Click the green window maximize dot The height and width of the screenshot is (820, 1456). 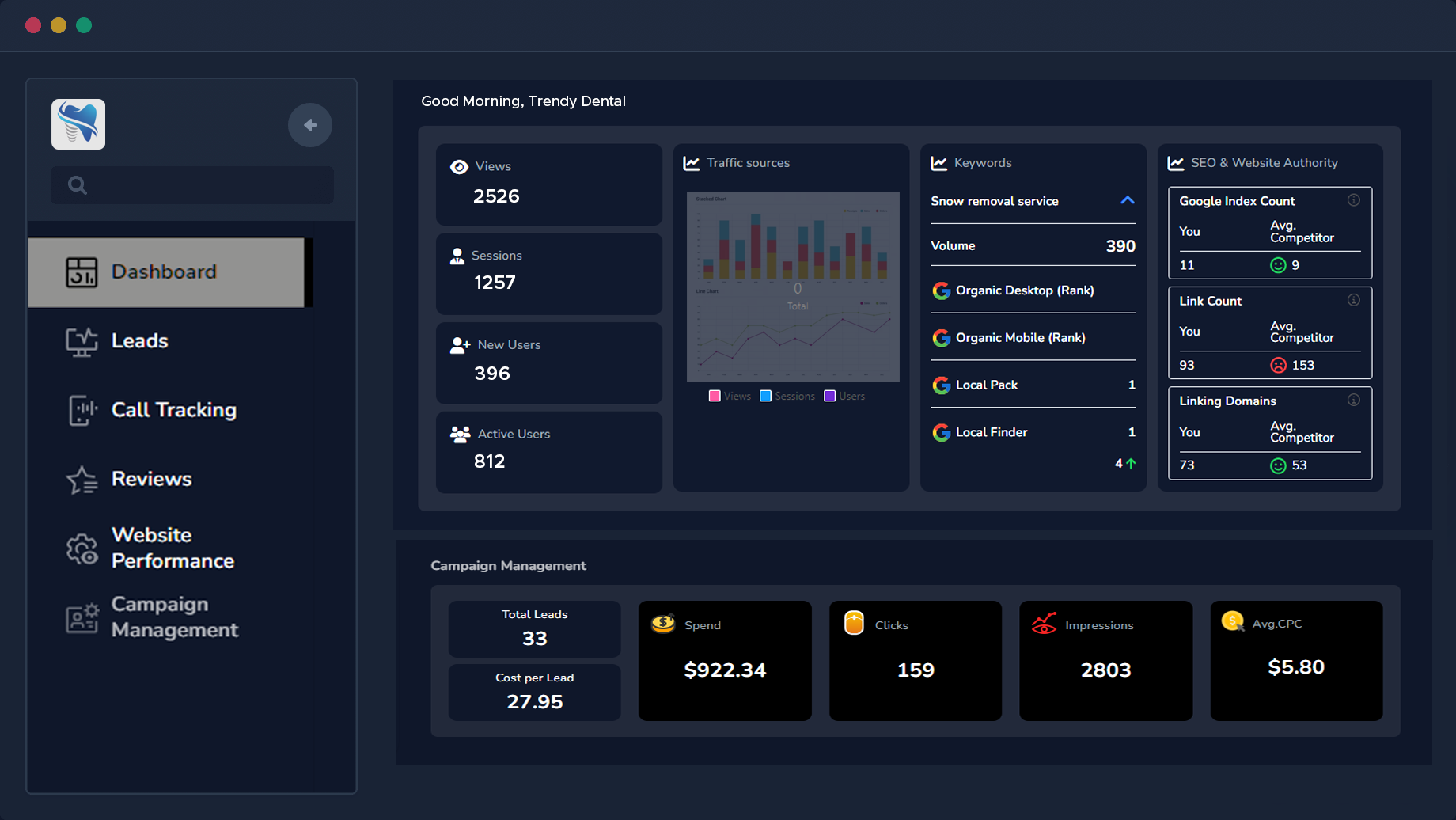click(84, 25)
